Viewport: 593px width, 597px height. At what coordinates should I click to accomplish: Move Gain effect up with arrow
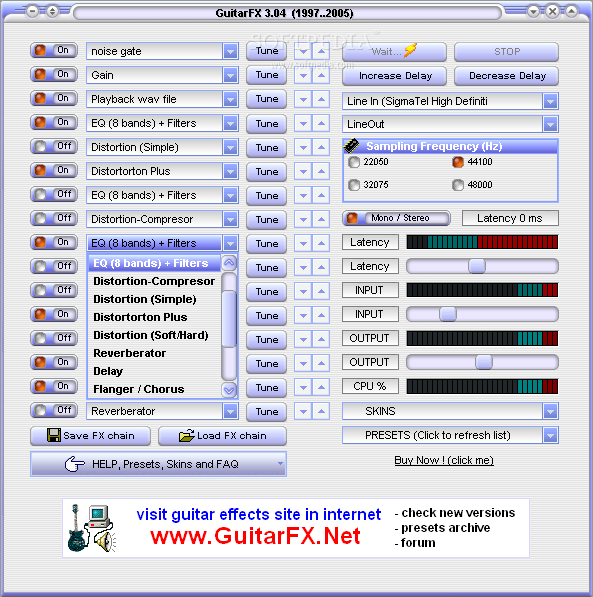click(x=321, y=75)
